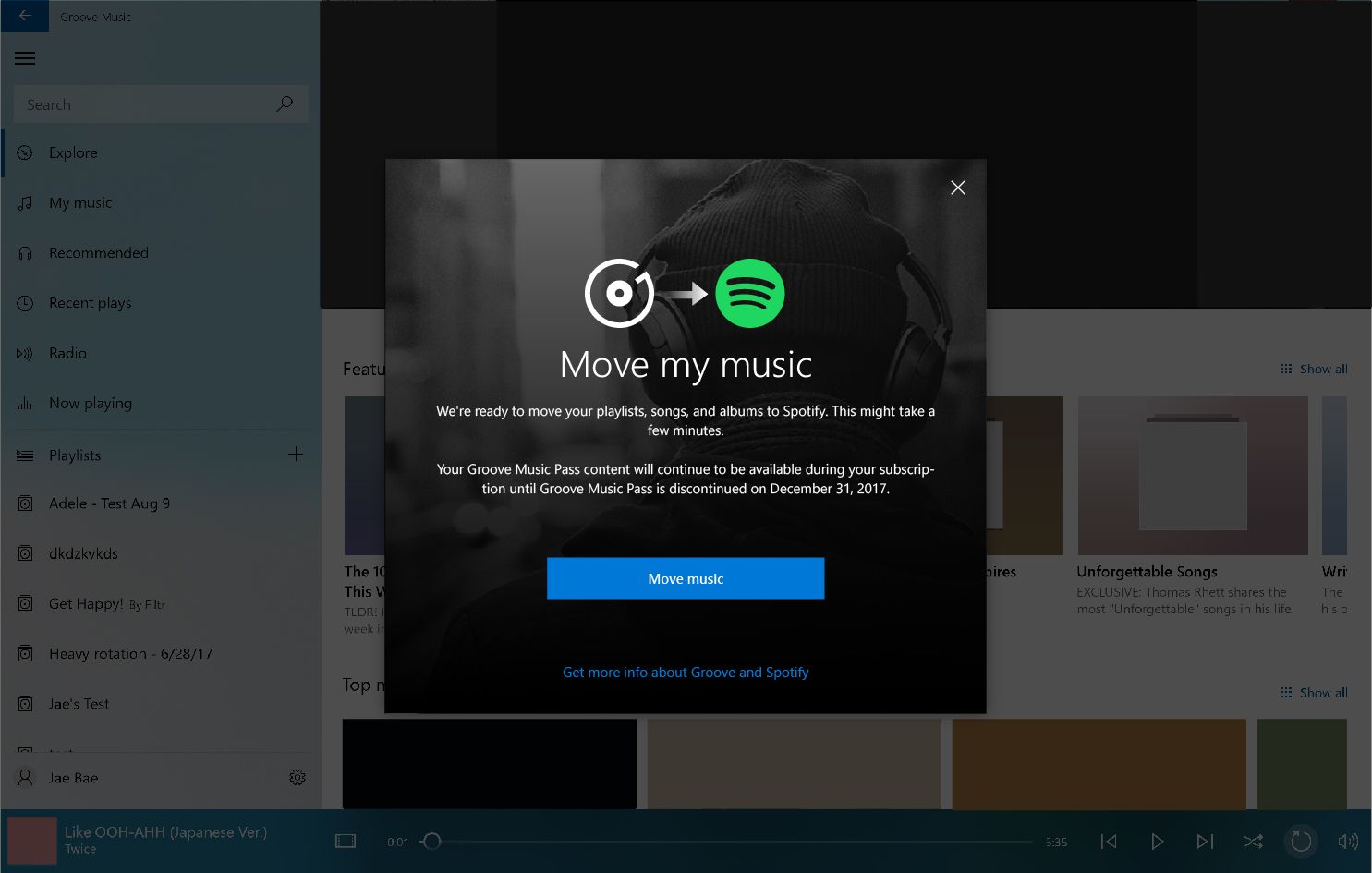Click the back arrow at top left
The height and width of the screenshot is (873, 1372).
pyautogui.click(x=24, y=16)
